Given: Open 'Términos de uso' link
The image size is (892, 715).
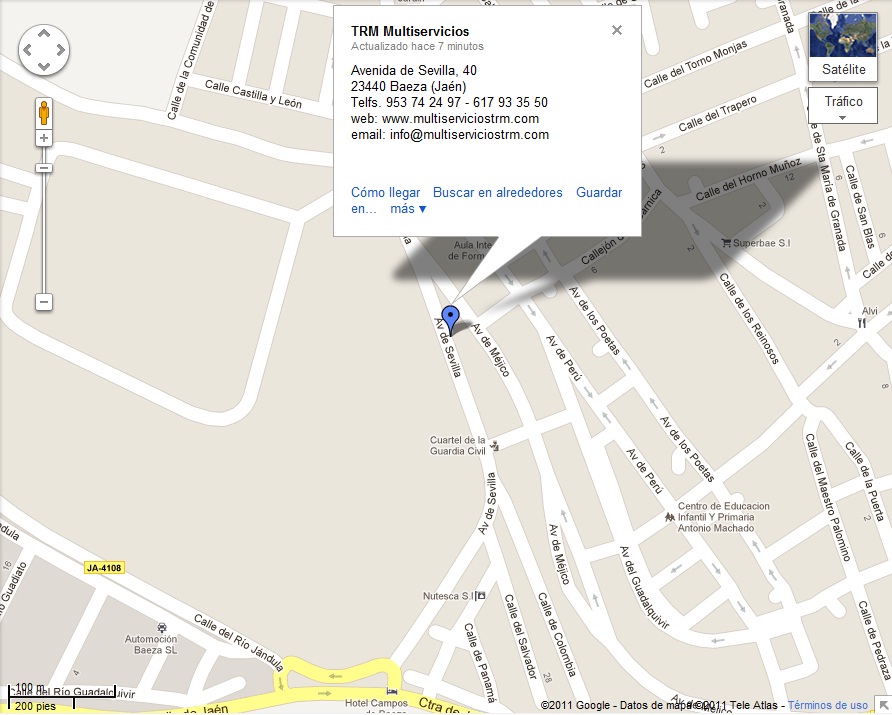Looking at the screenshot, I should click(x=828, y=705).
